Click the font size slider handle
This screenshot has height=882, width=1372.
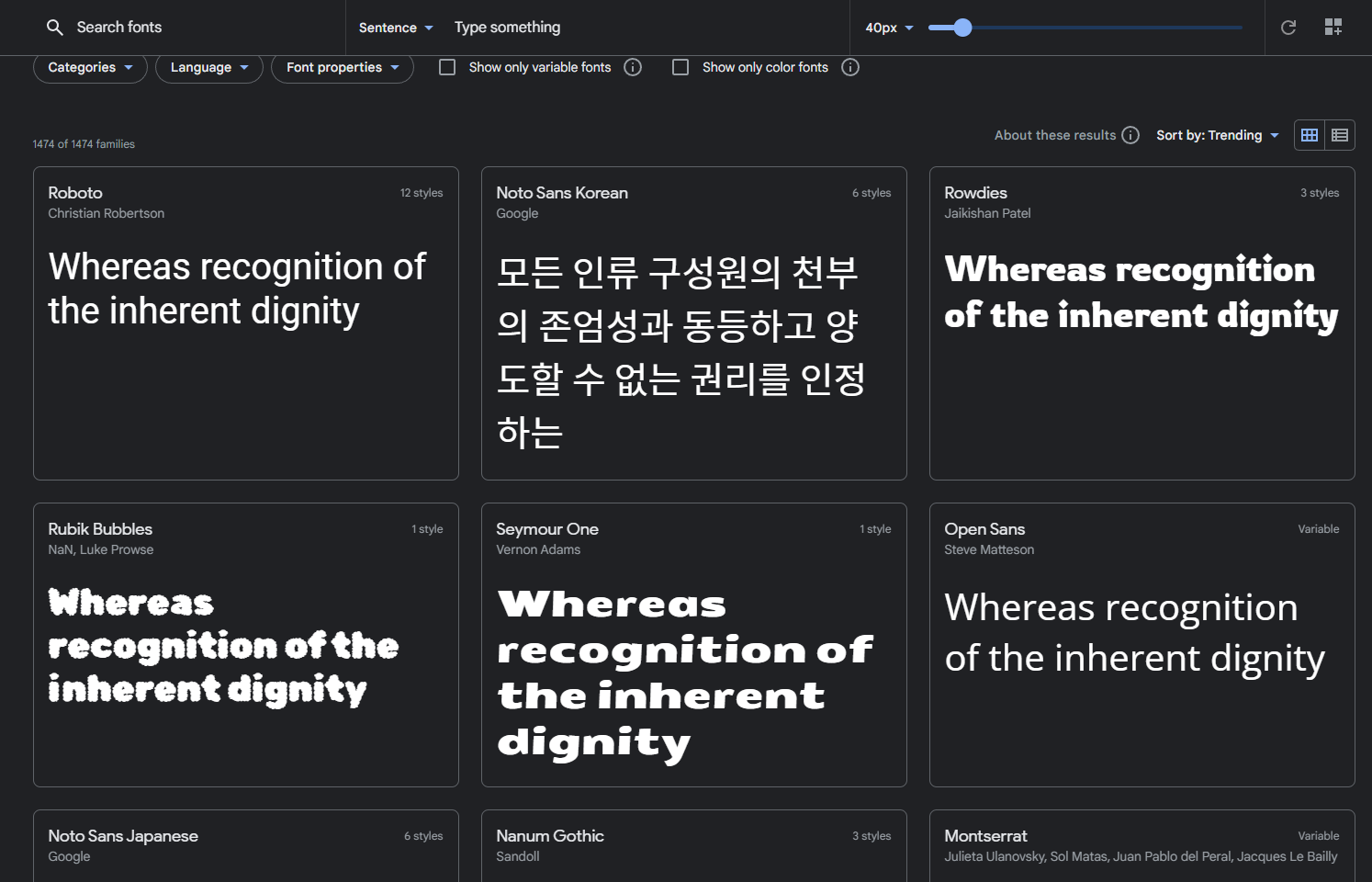point(962,28)
